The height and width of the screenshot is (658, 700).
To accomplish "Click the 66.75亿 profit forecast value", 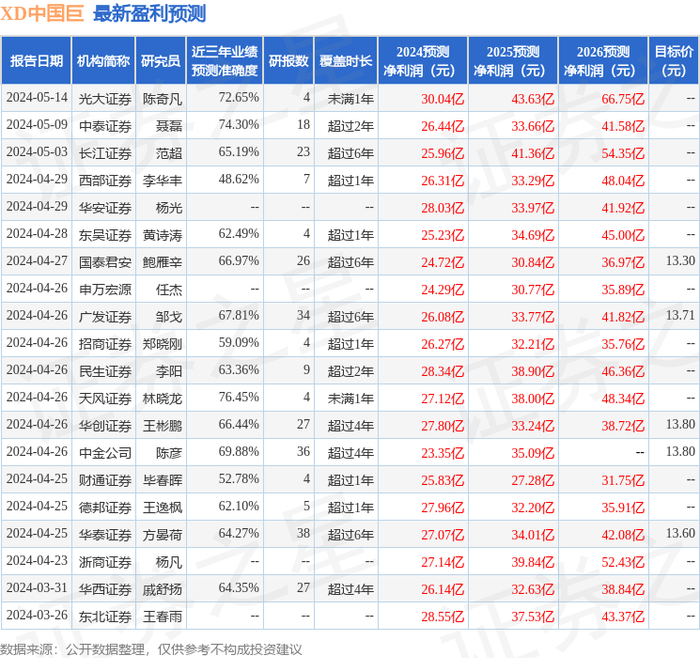I will [x=623, y=99].
